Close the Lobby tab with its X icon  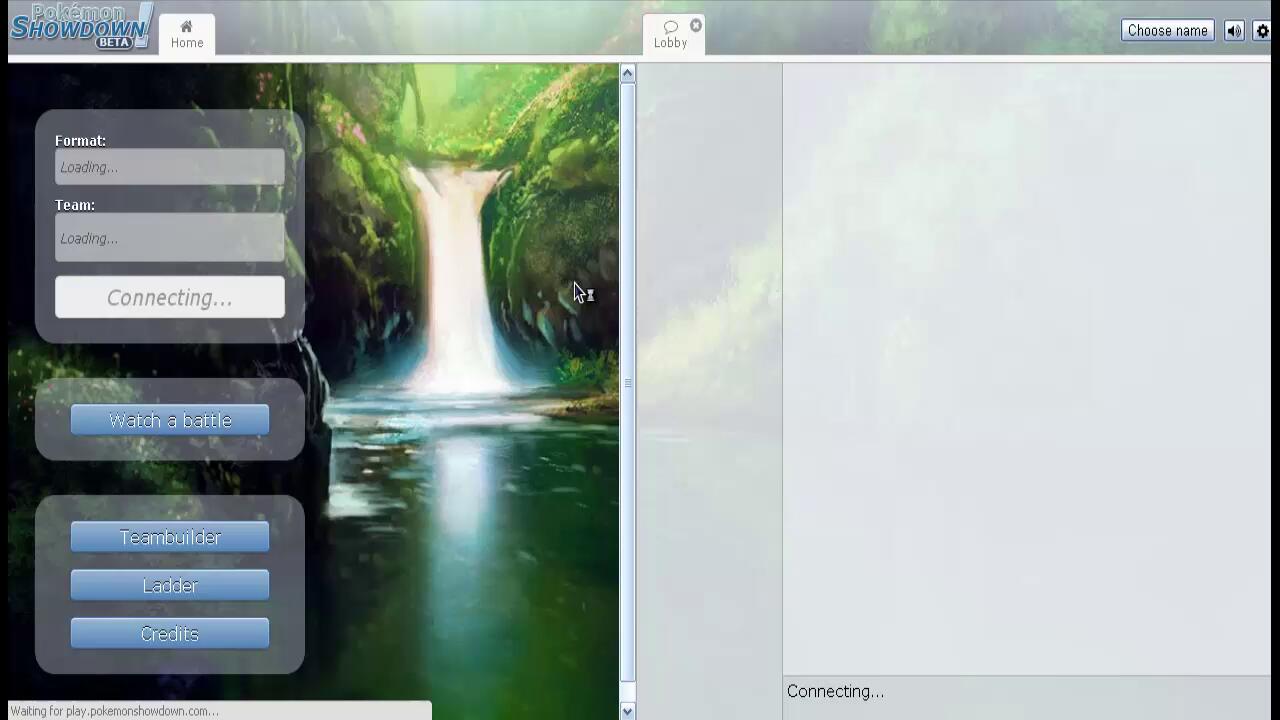pyautogui.click(x=696, y=25)
